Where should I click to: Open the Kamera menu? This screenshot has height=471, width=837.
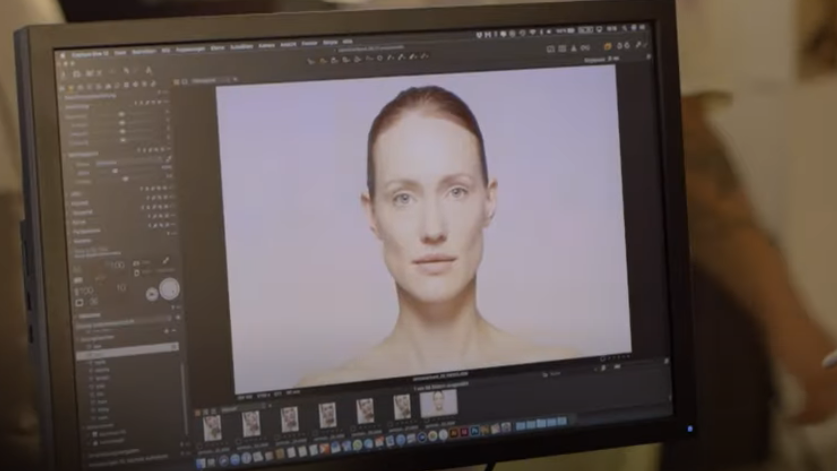point(266,46)
